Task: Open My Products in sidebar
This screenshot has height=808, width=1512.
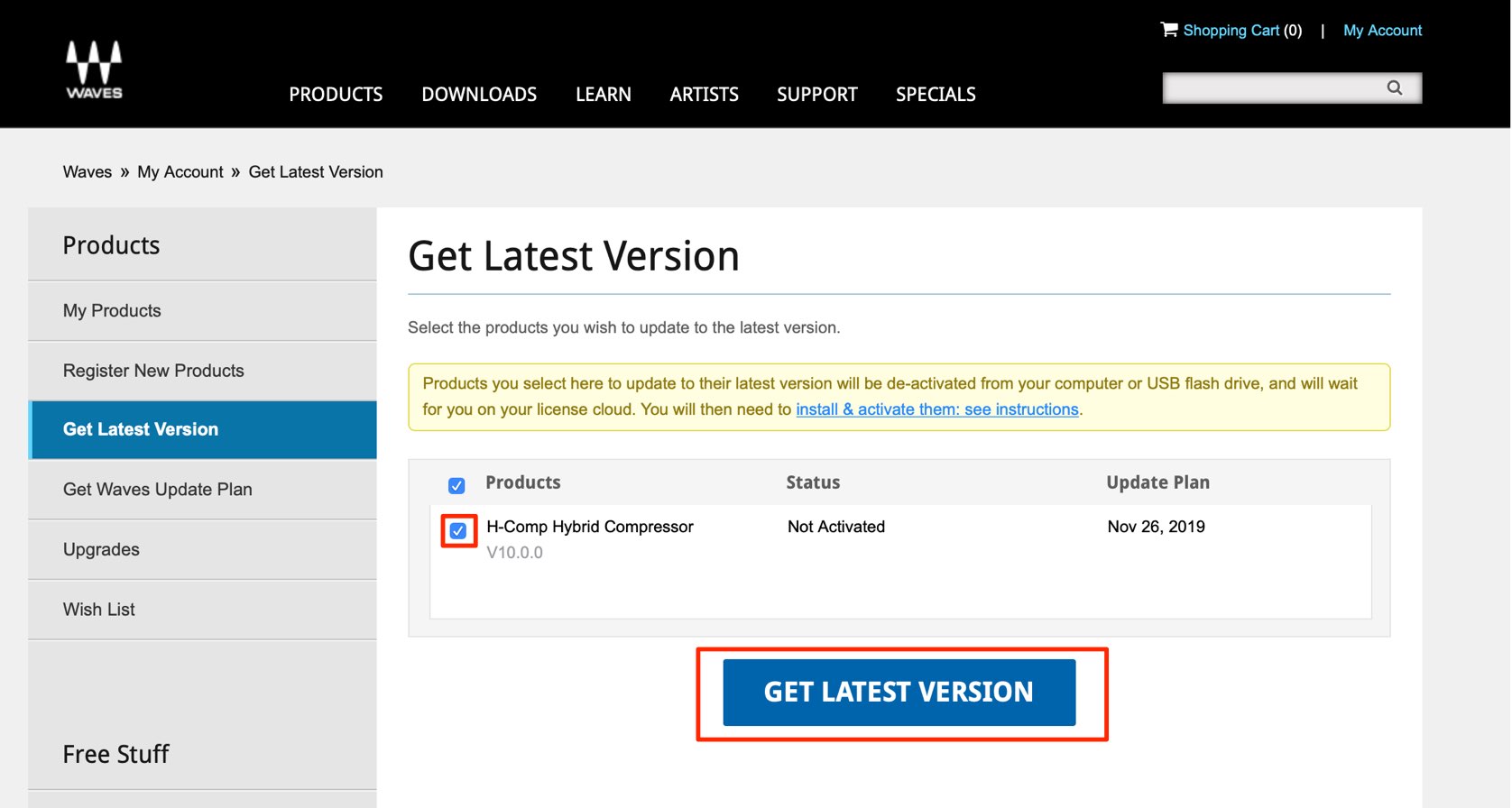Action: (x=202, y=311)
